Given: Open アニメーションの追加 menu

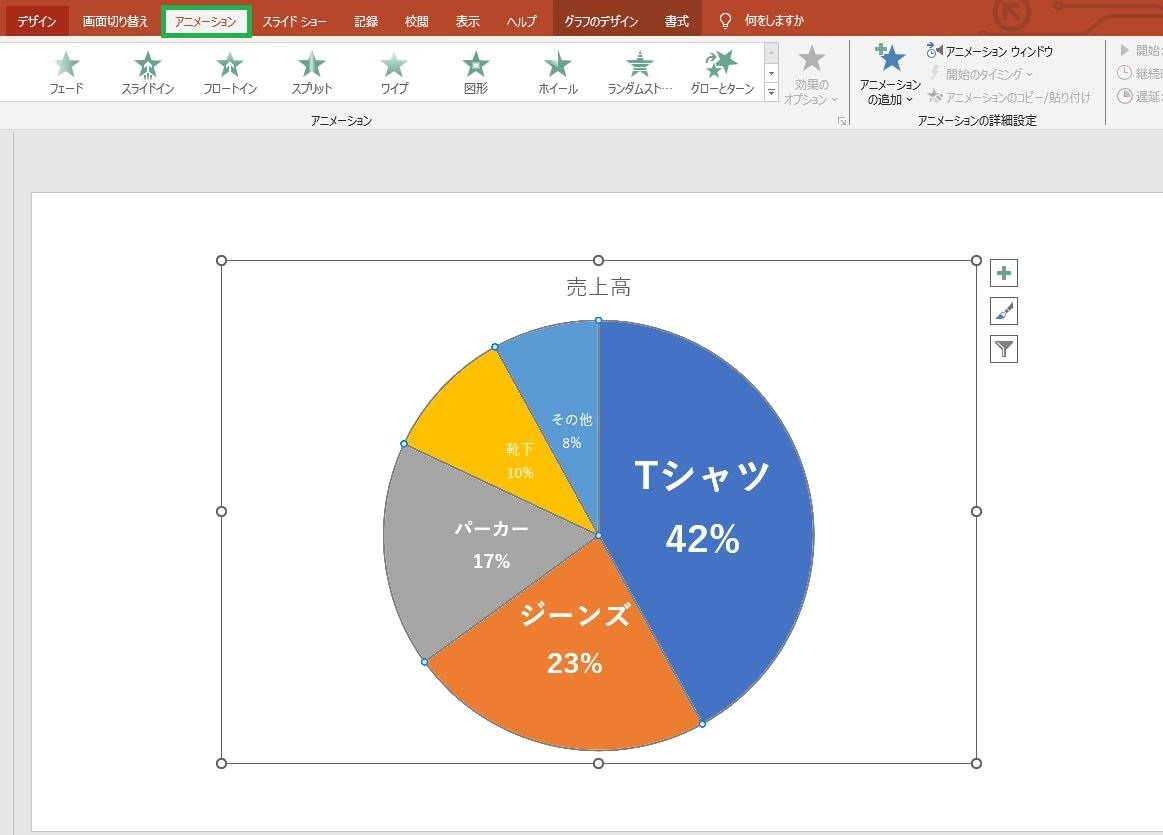Looking at the screenshot, I should point(889,76).
